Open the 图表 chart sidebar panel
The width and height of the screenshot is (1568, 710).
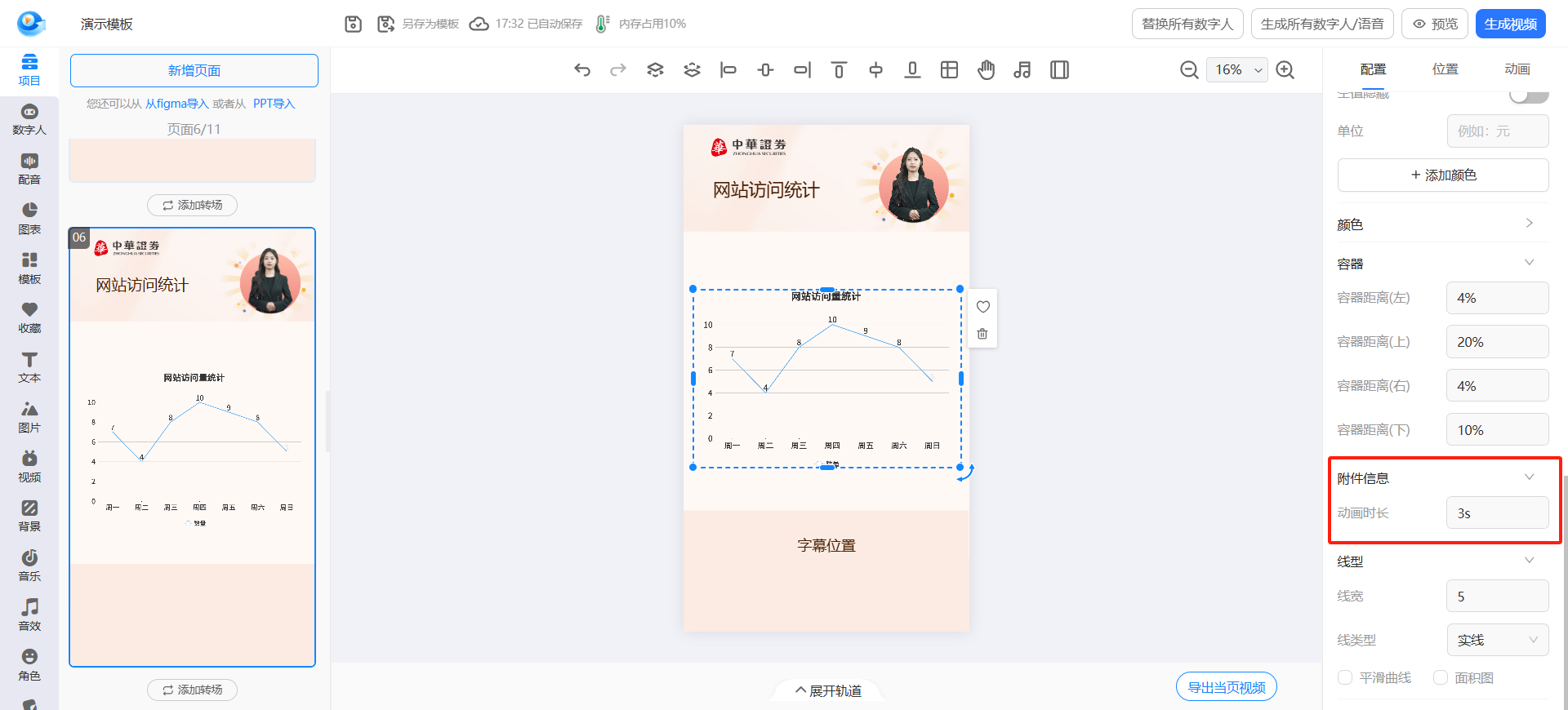click(x=29, y=219)
